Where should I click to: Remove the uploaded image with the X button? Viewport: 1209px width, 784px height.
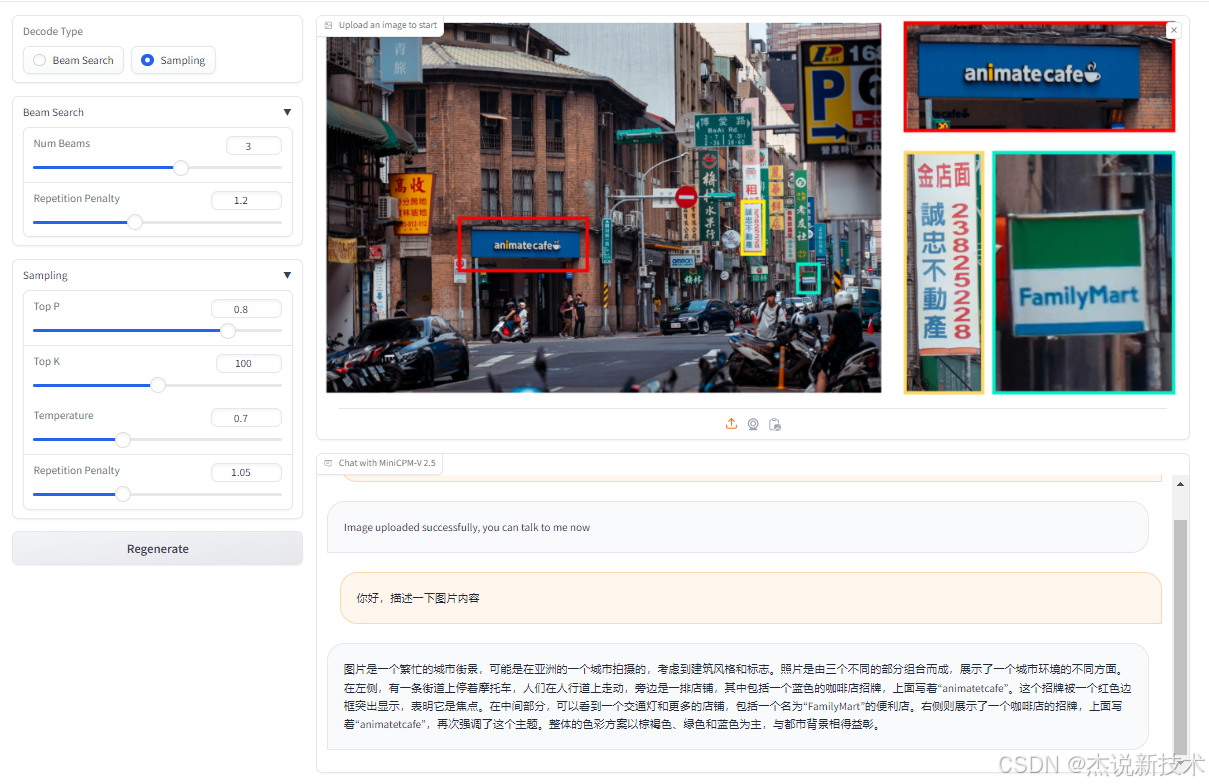pos(1174,31)
